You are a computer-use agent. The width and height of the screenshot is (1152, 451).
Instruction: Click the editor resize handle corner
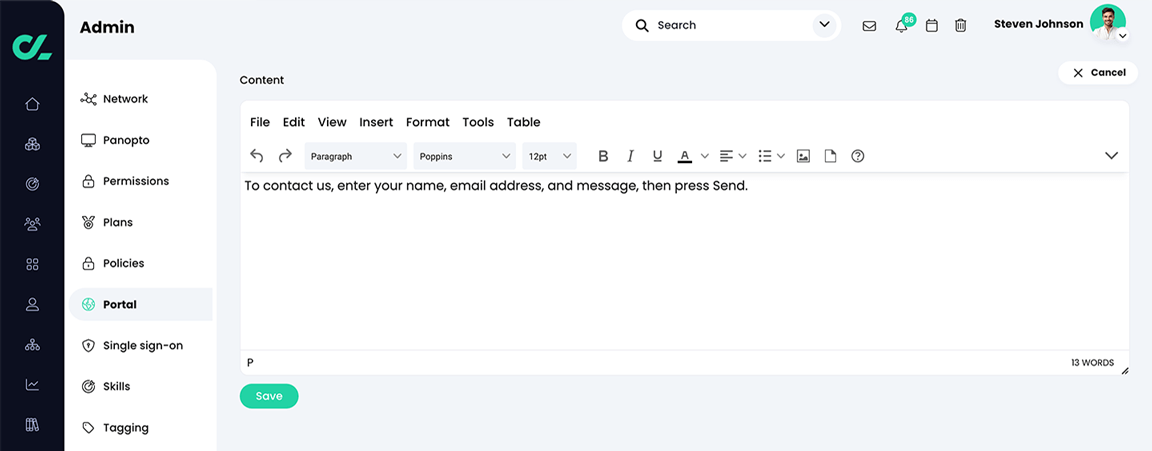pyautogui.click(x=1124, y=371)
